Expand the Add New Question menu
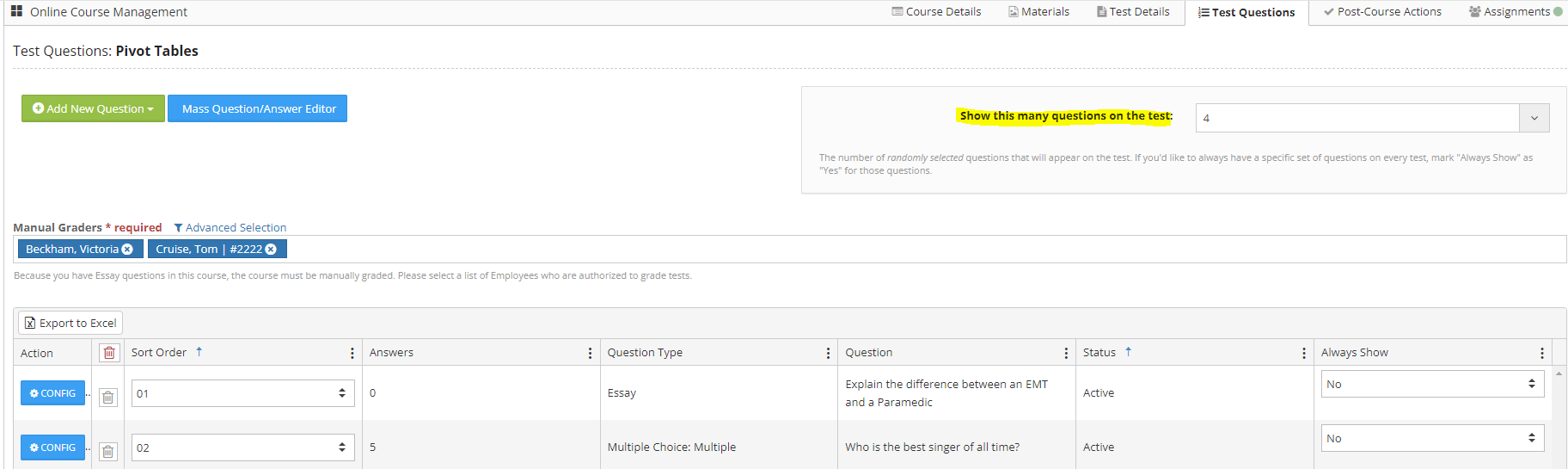Screen dimensions: 1568x469 (93, 108)
